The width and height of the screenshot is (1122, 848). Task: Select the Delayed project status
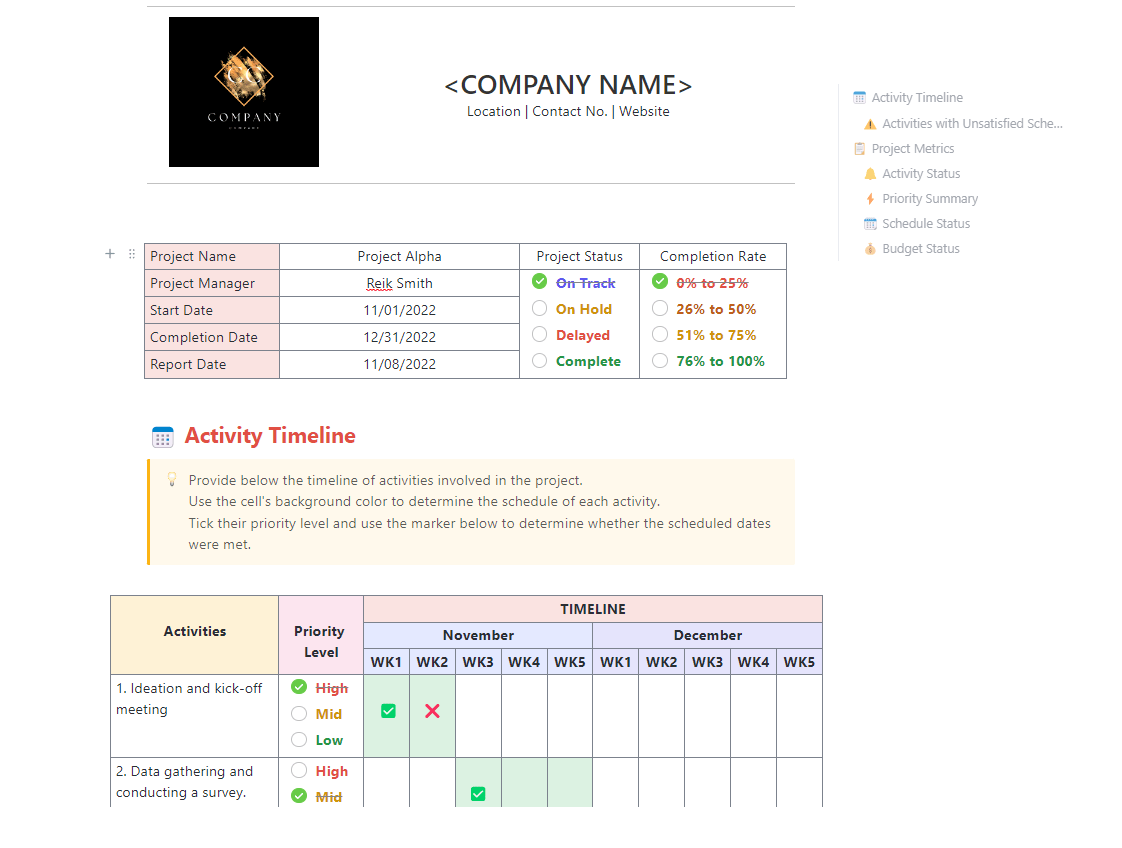tap(540, 334)
